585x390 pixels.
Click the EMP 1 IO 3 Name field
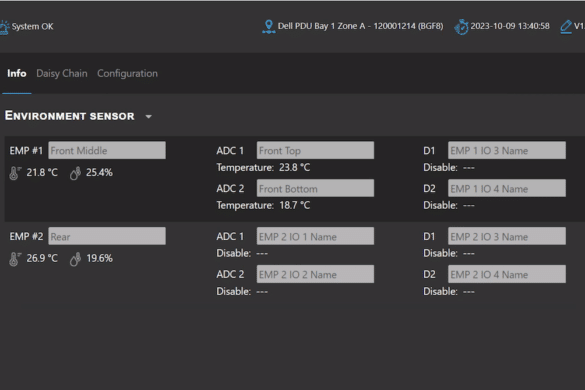[x=507, y=150]
